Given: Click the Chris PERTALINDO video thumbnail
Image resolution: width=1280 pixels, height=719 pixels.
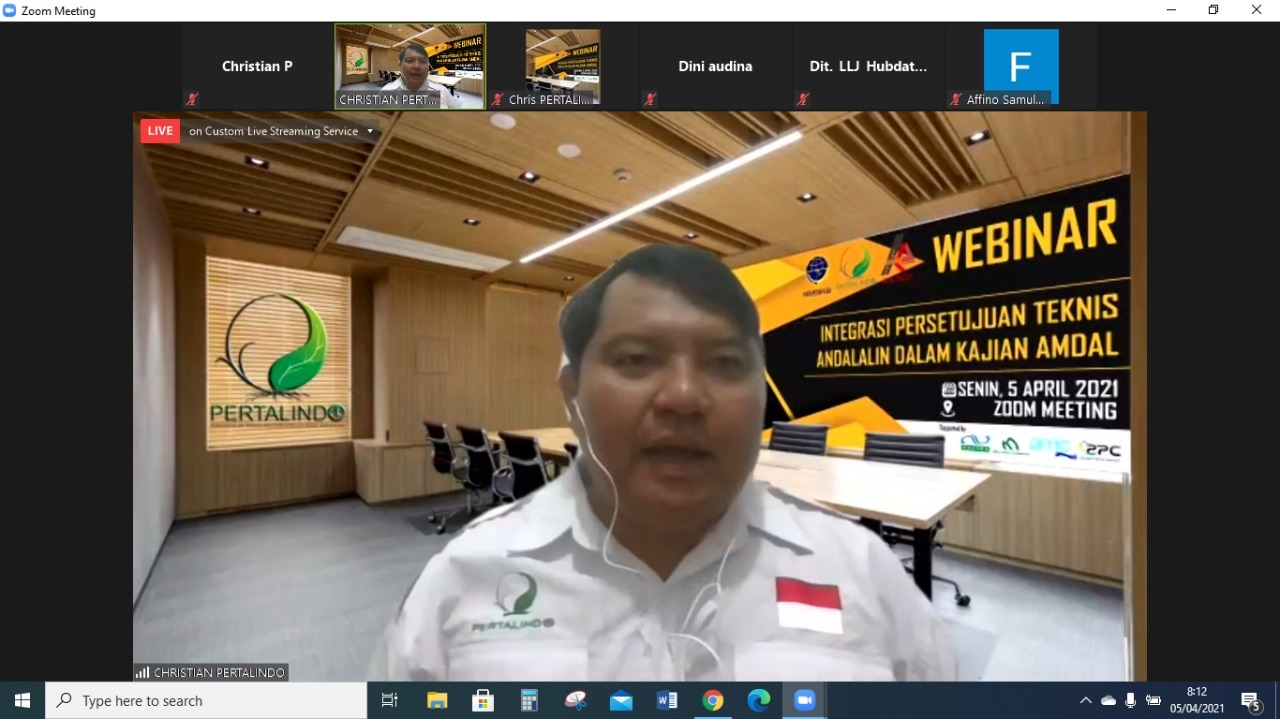Looking at the screenshot, I should [563, 67].
